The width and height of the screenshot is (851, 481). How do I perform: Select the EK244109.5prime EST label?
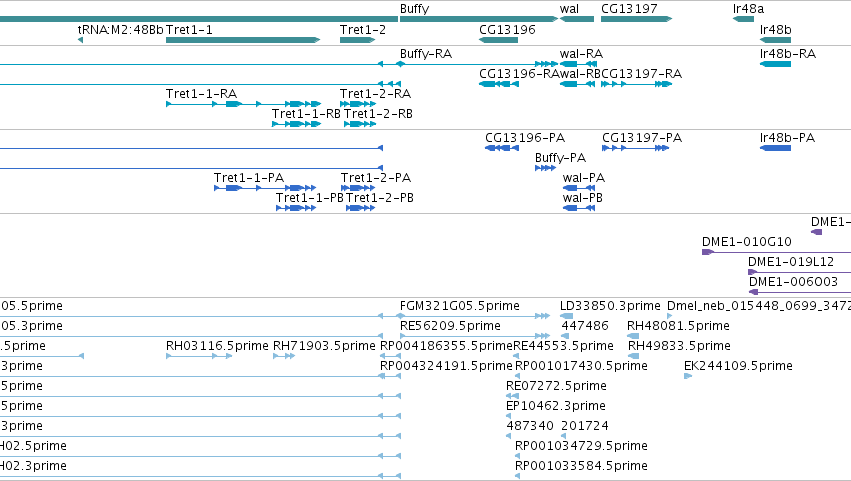click(x=738, y=366)
